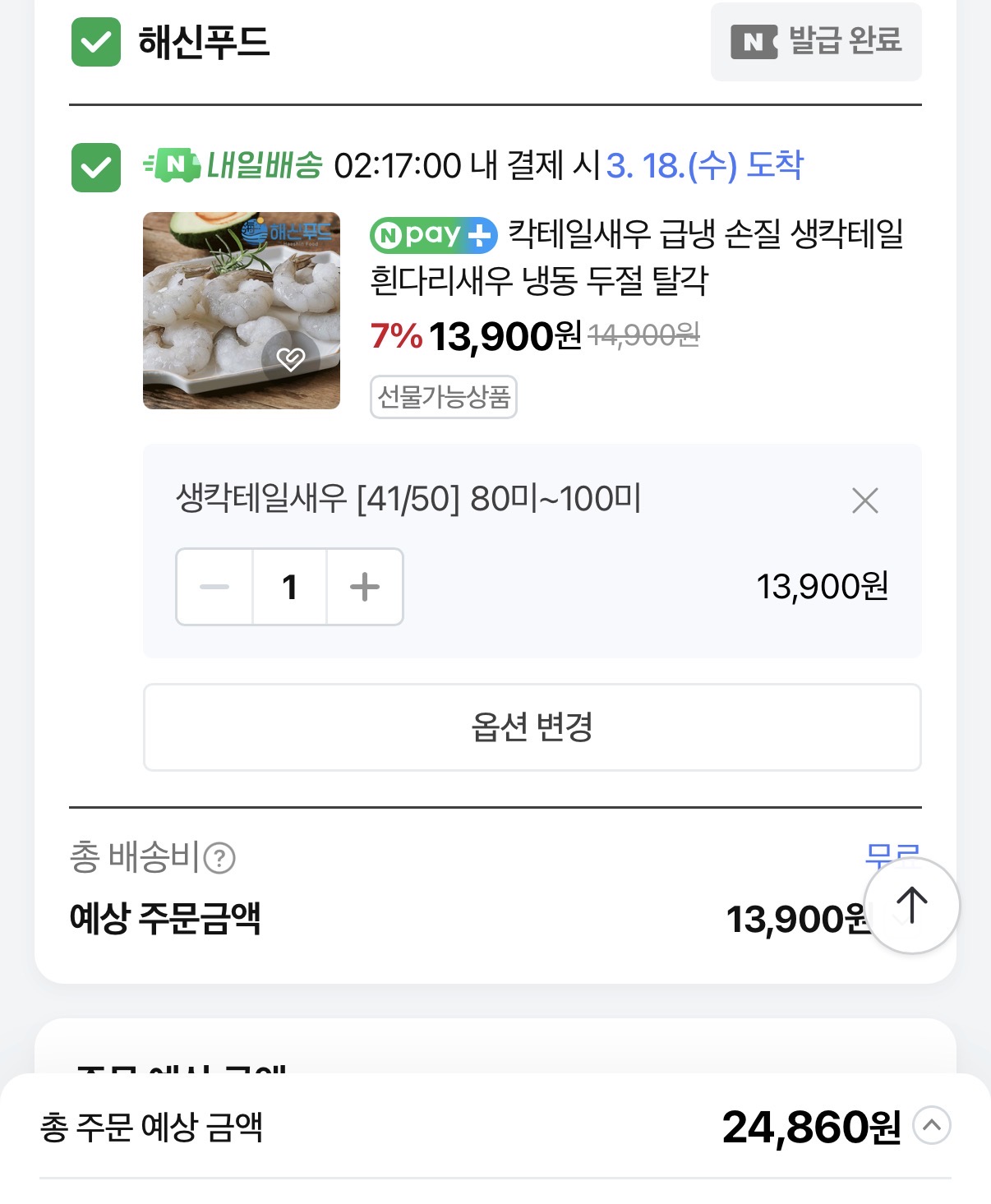
Task: Tap the Npay plus badge
Action: (433, 236)
